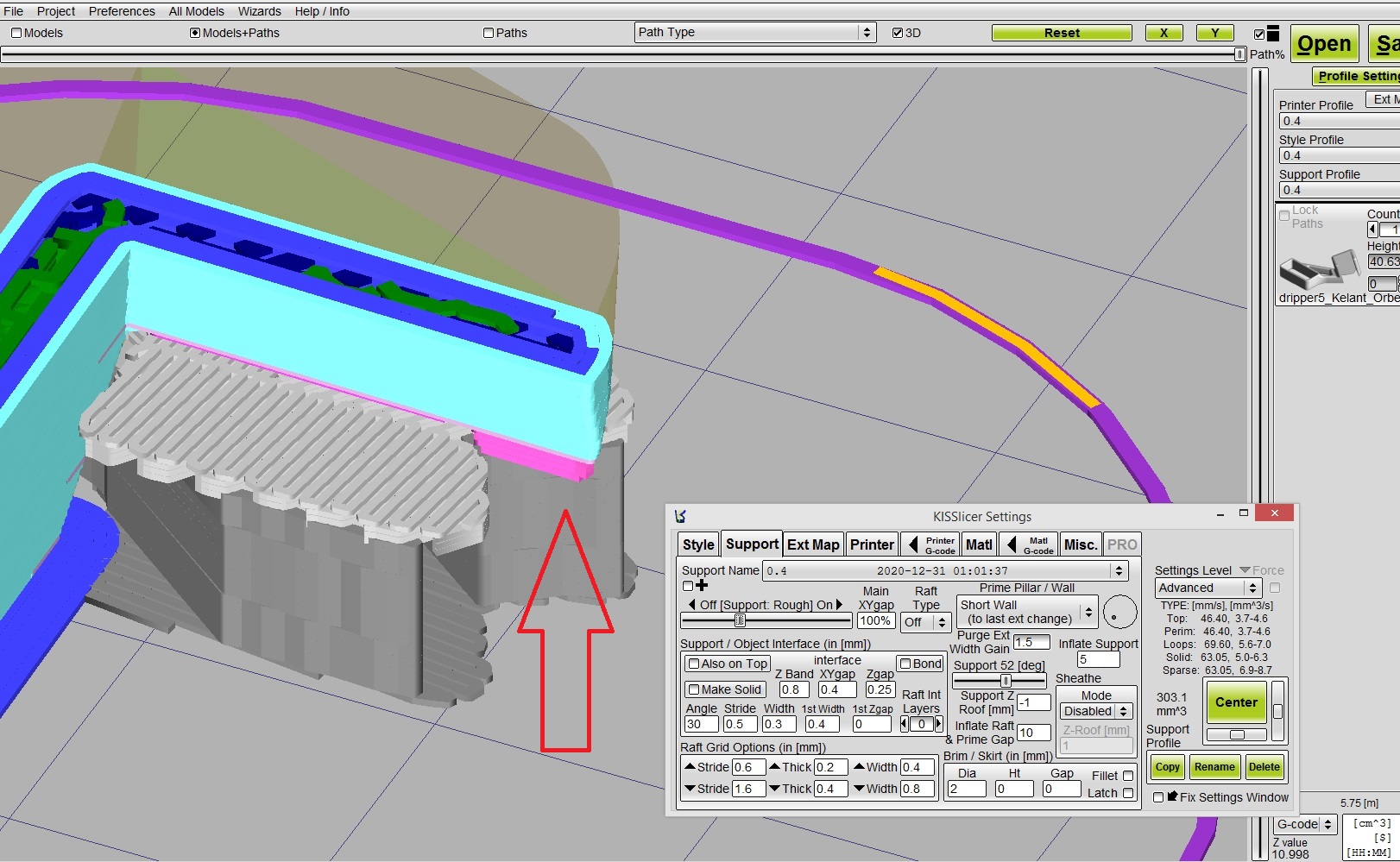This screenshot has height=862, width=1400.
Task: Click the green Center button
Action: click(x=1236, y=702)
